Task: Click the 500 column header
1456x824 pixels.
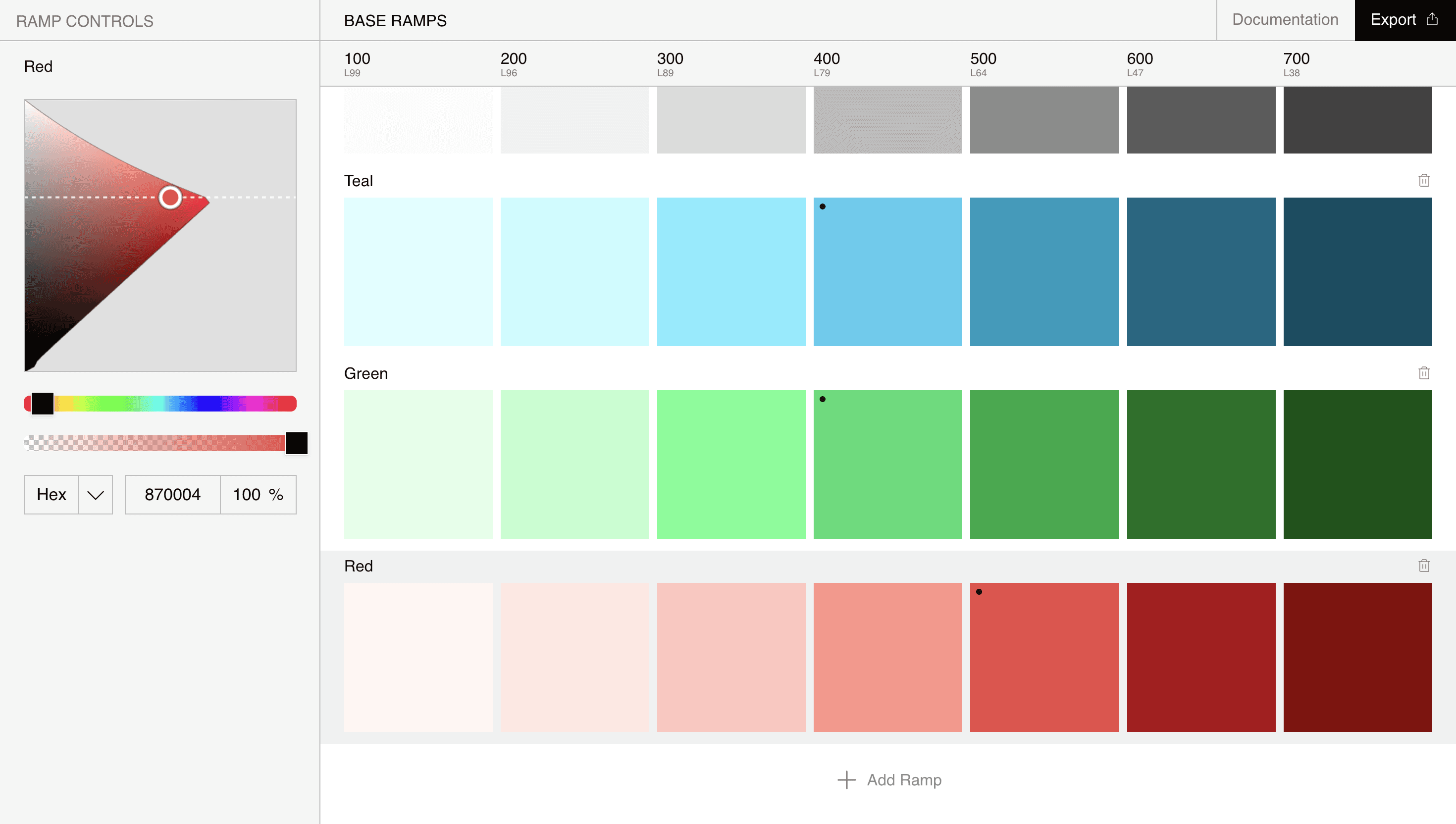Action: tap(983, 59)
